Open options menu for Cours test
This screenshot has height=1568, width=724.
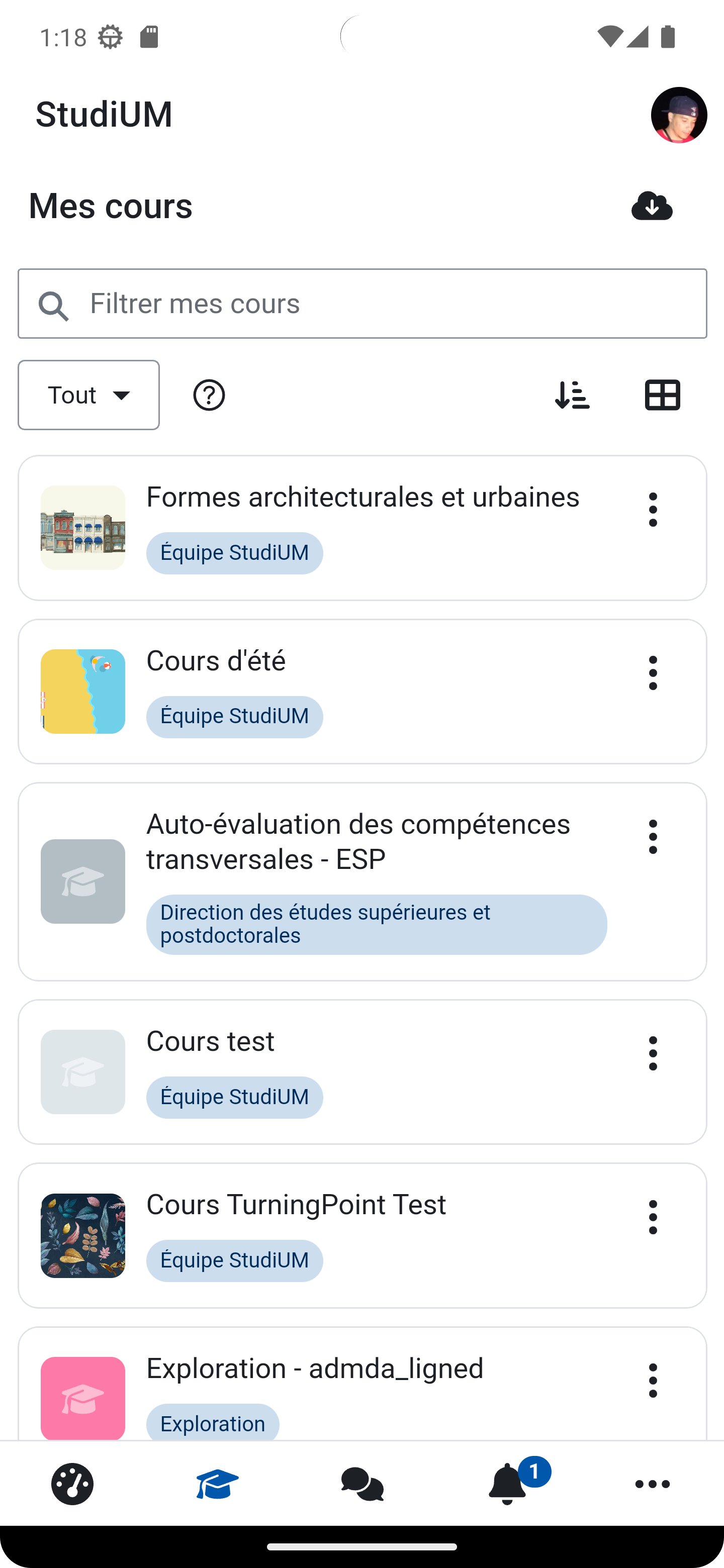pyautogui.click(x=653, y=1053)
